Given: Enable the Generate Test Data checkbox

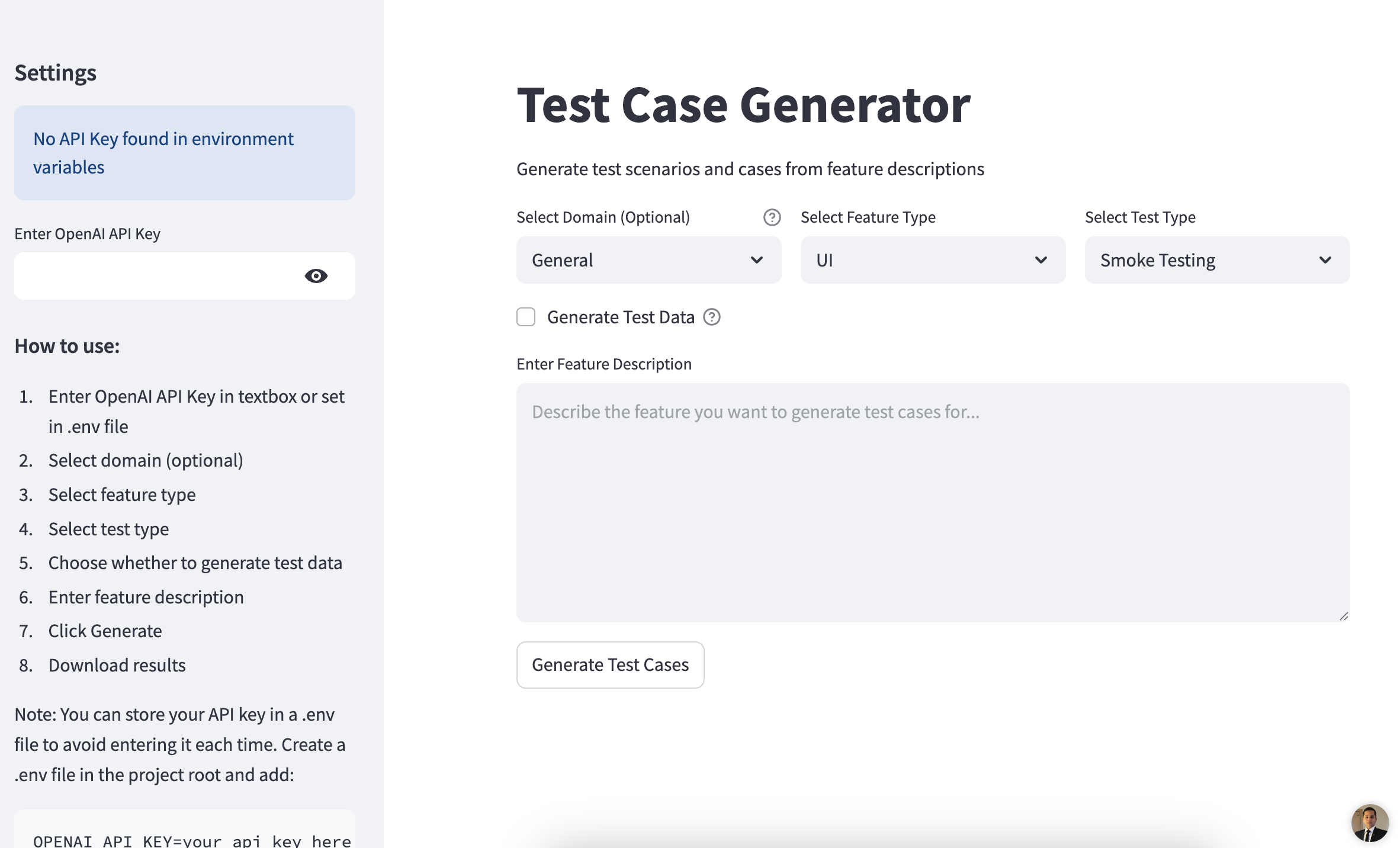Looking at the screenshot, I should [526, 317].
